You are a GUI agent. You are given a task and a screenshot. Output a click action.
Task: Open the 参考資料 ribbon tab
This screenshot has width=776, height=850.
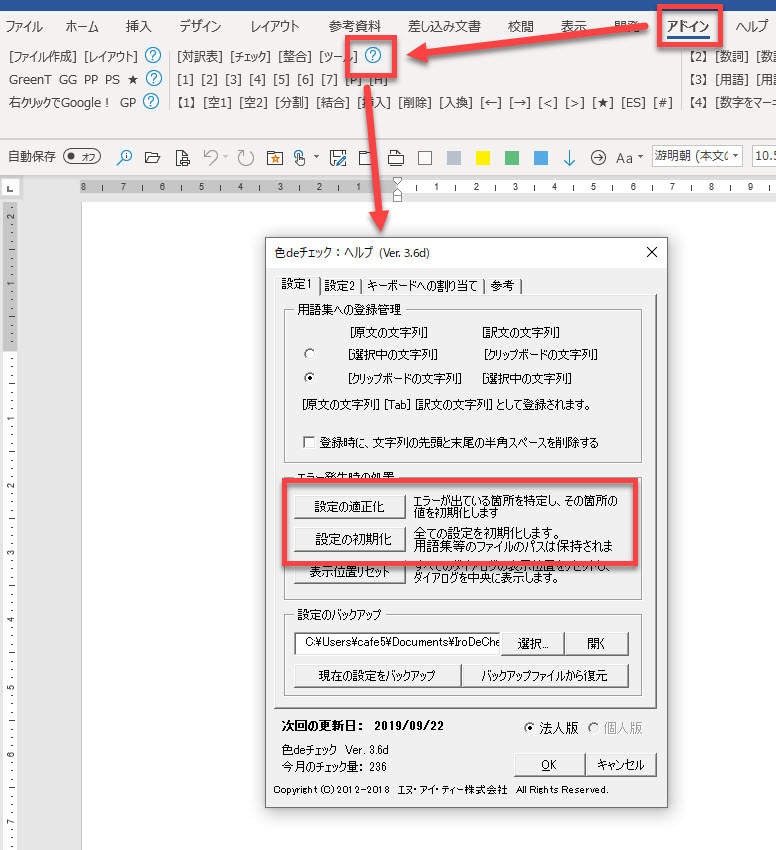(x=354, y=27)
